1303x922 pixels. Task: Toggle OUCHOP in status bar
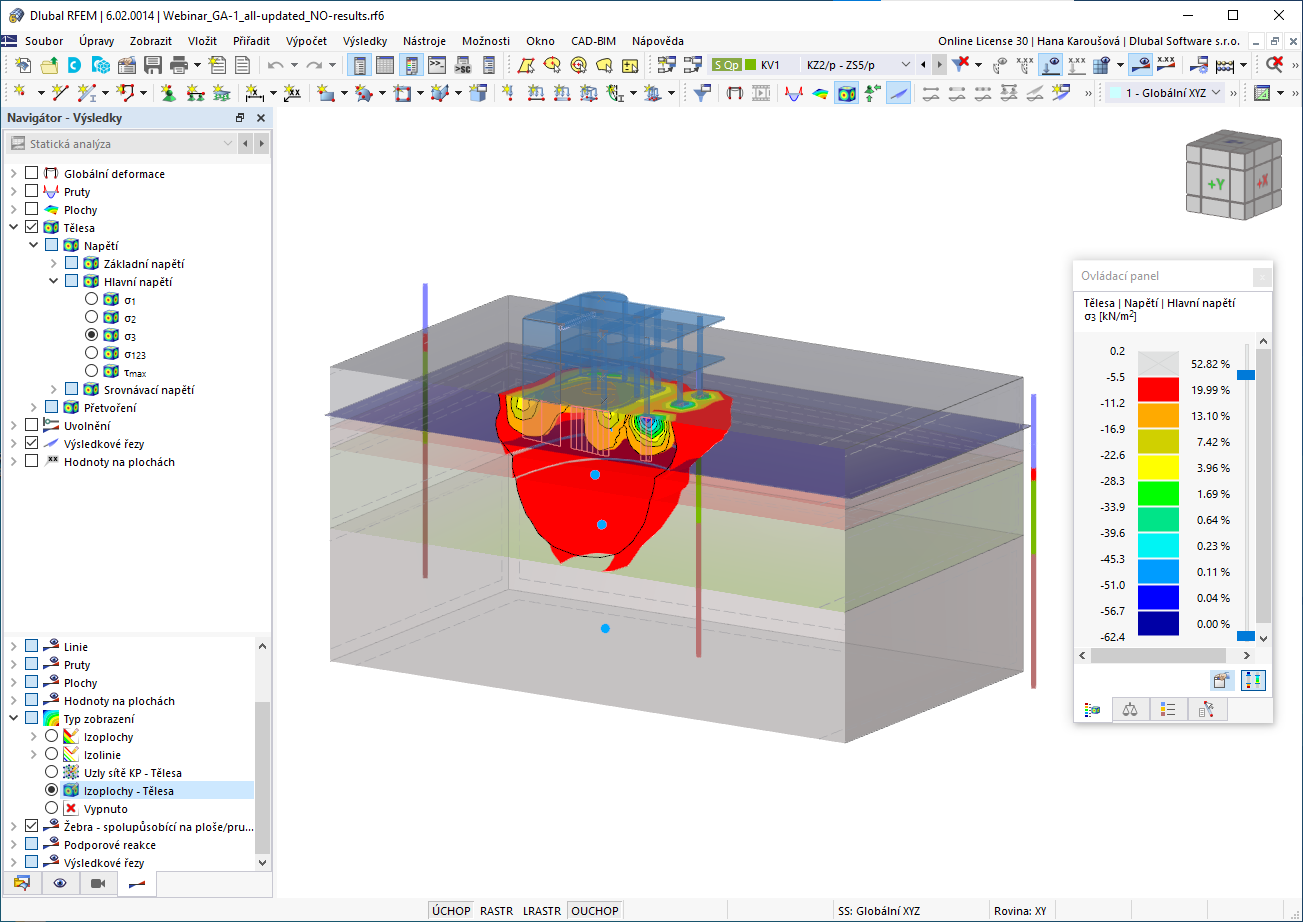point(595,911)
